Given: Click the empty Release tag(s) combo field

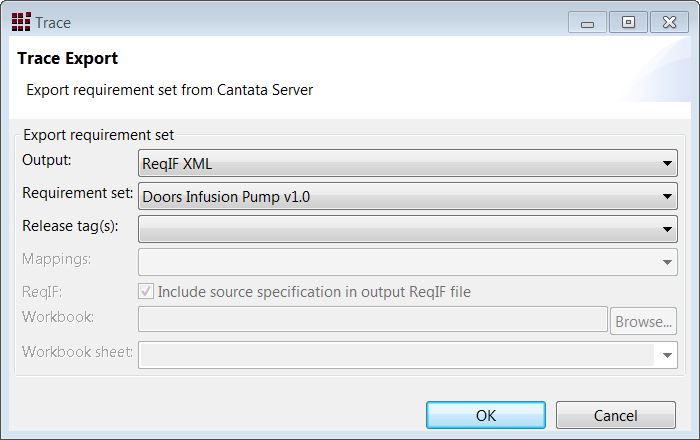Looking at the screenshot, I should coord(408,229).
